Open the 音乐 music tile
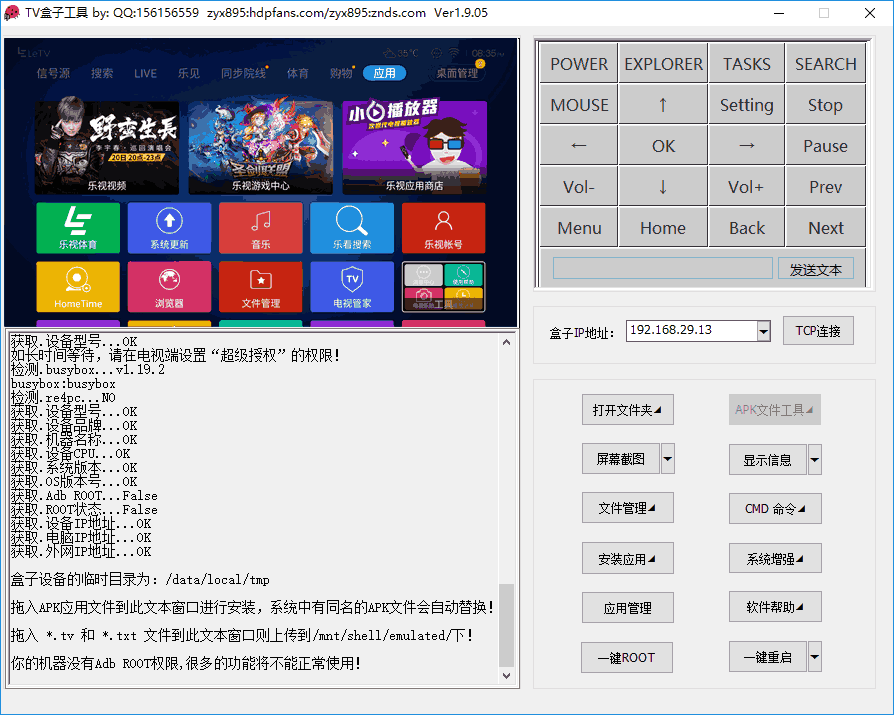 tap(261, 228)
